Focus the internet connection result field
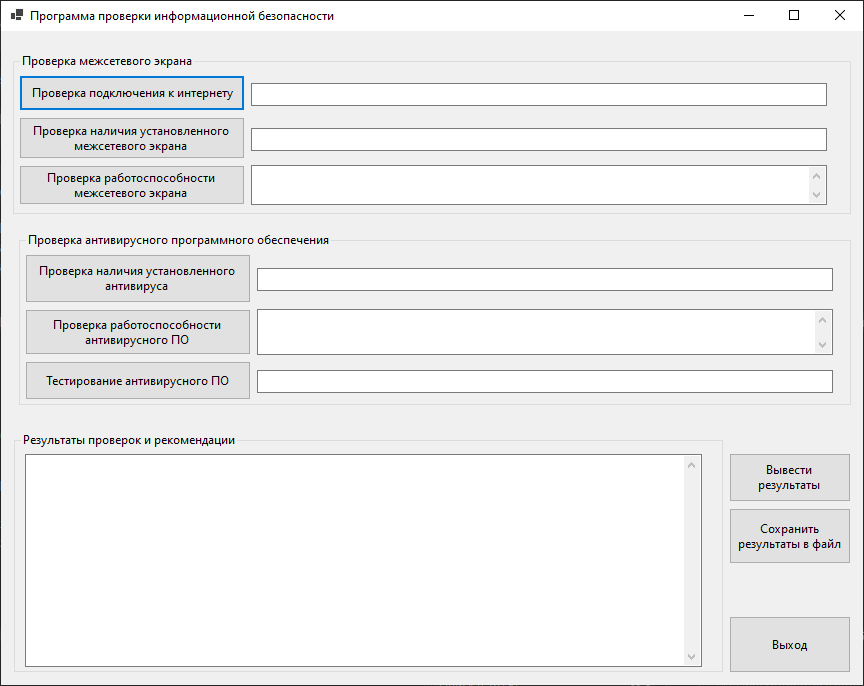 point(539,95)
